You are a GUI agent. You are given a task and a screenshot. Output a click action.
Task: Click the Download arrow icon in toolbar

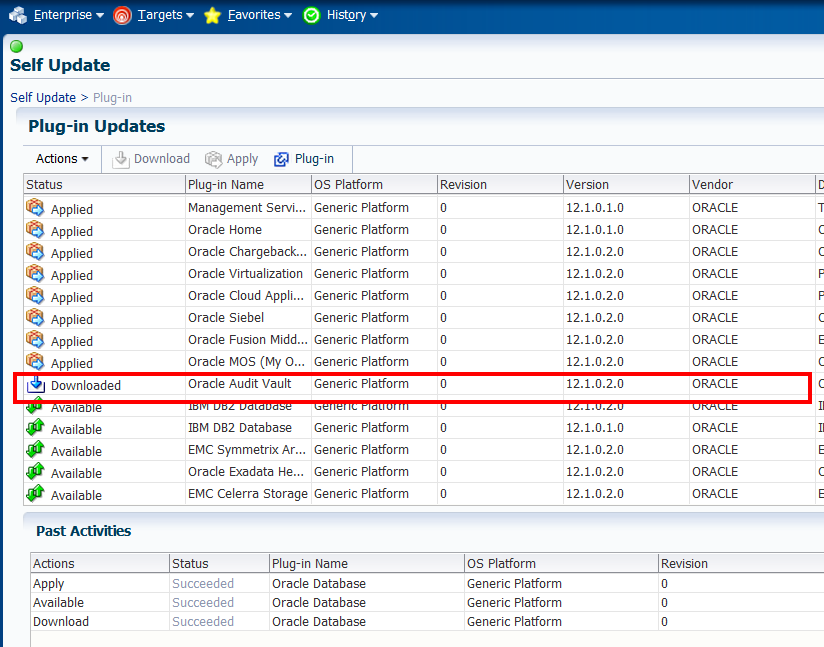[x=120, y=160]
